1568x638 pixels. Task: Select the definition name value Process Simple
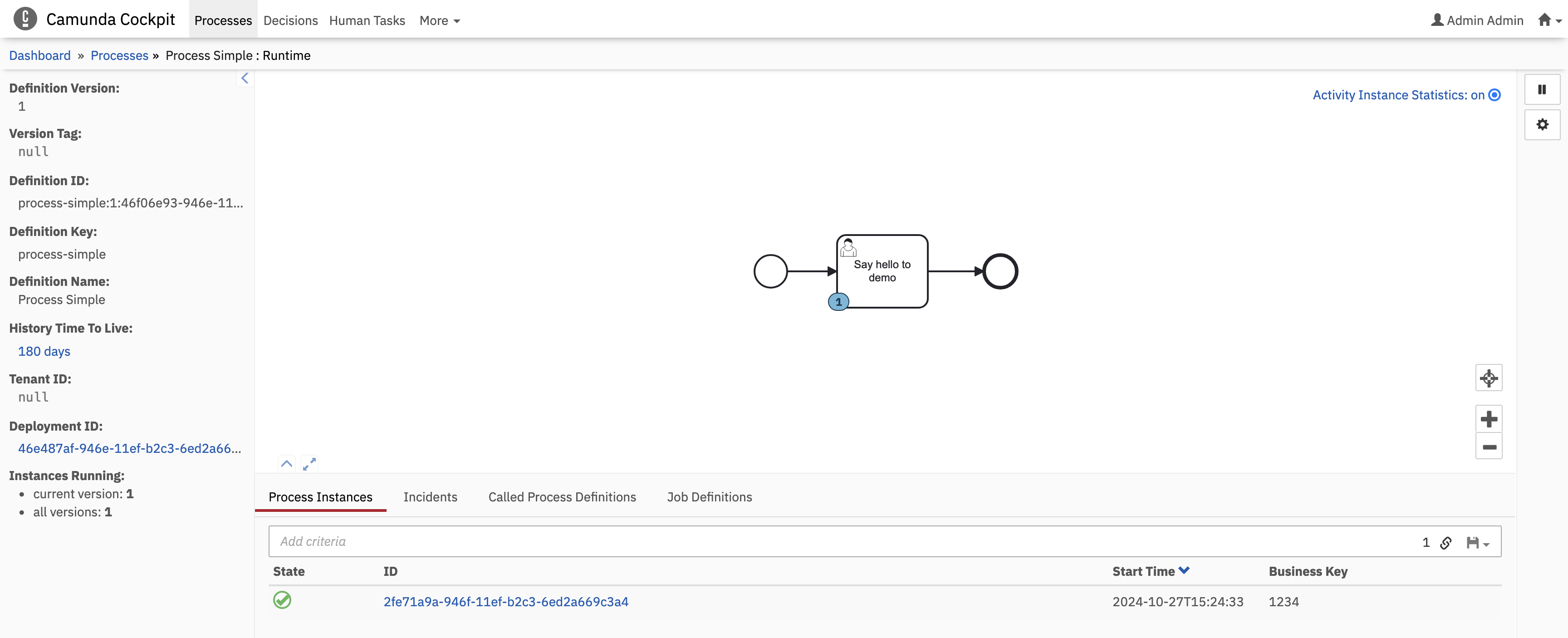[62, 299]
